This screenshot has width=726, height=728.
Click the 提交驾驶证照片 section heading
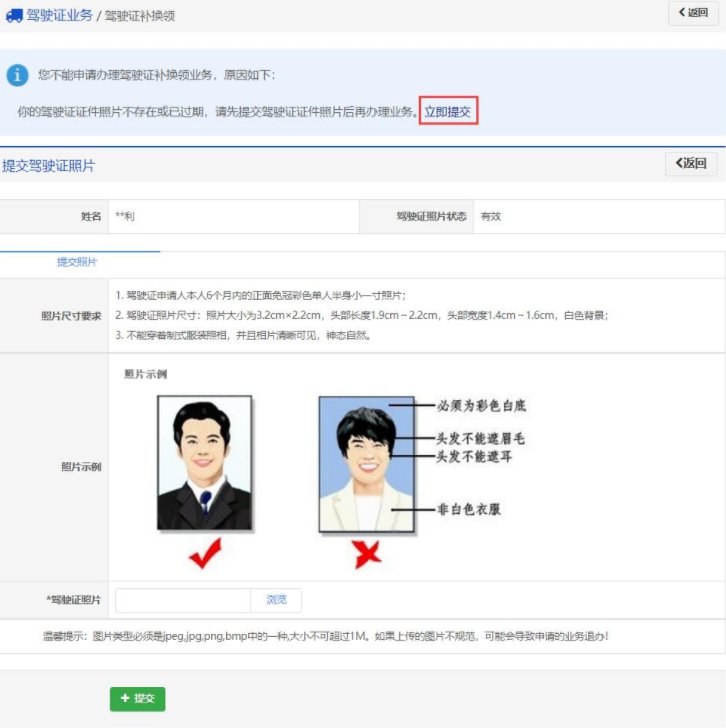coord(49,166)
